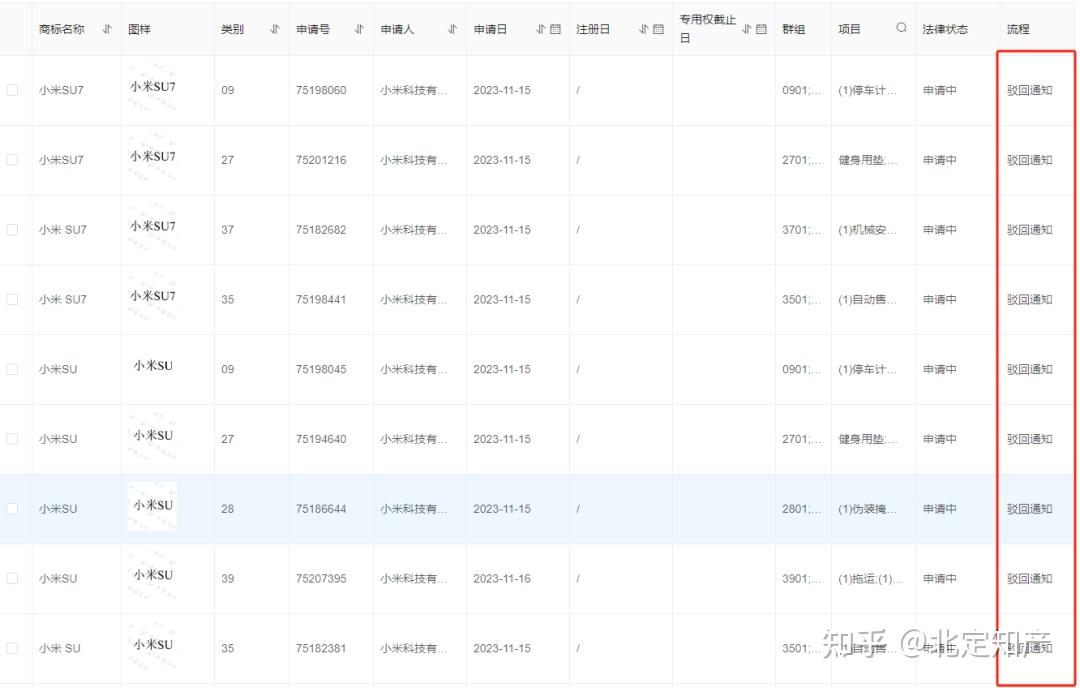This screenshot has height=688, width=1080.
Task: Check the row with application number 75198060
Action: (x=12, y=90)
